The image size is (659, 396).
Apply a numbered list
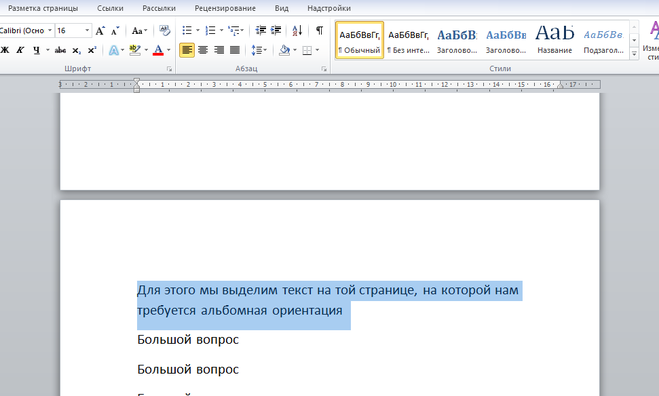click(x=210, y=30)
